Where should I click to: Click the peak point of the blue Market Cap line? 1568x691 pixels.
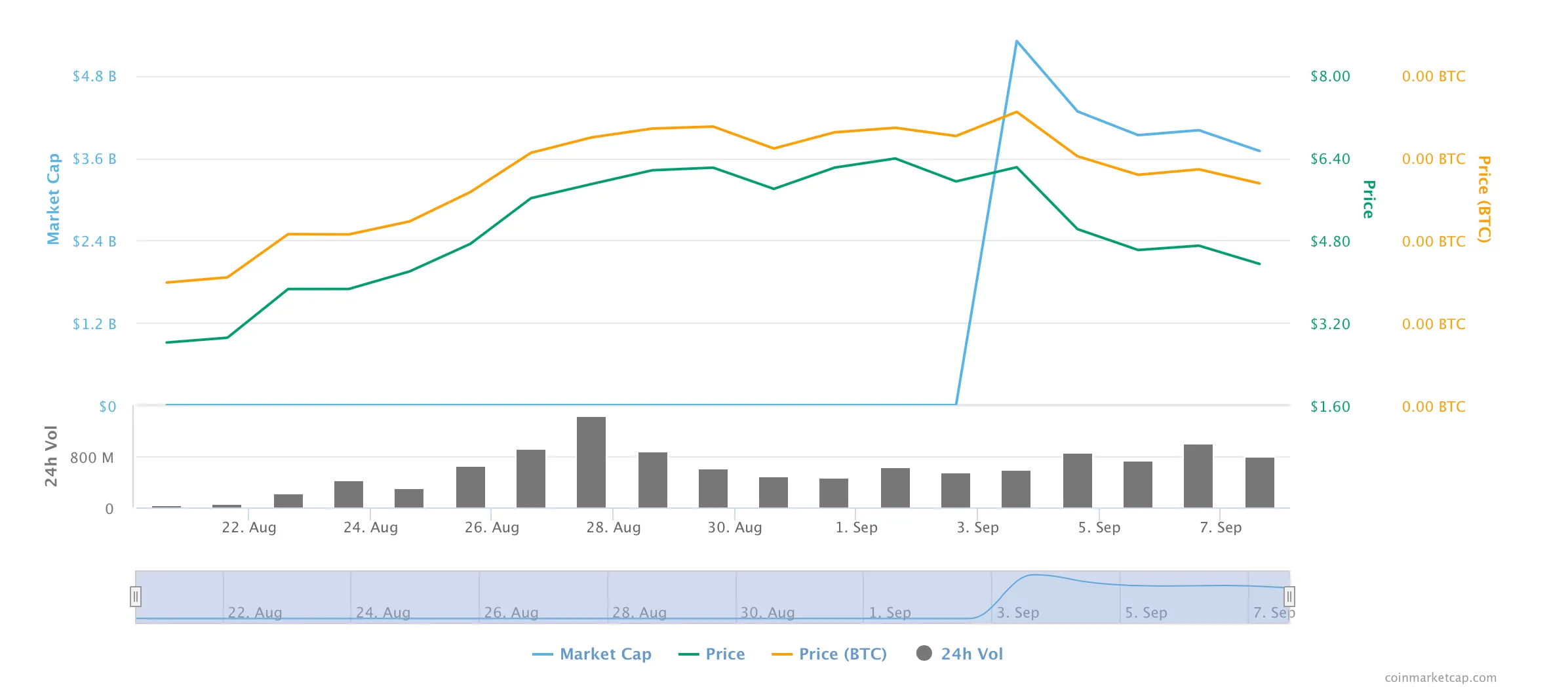(1017, 41)
